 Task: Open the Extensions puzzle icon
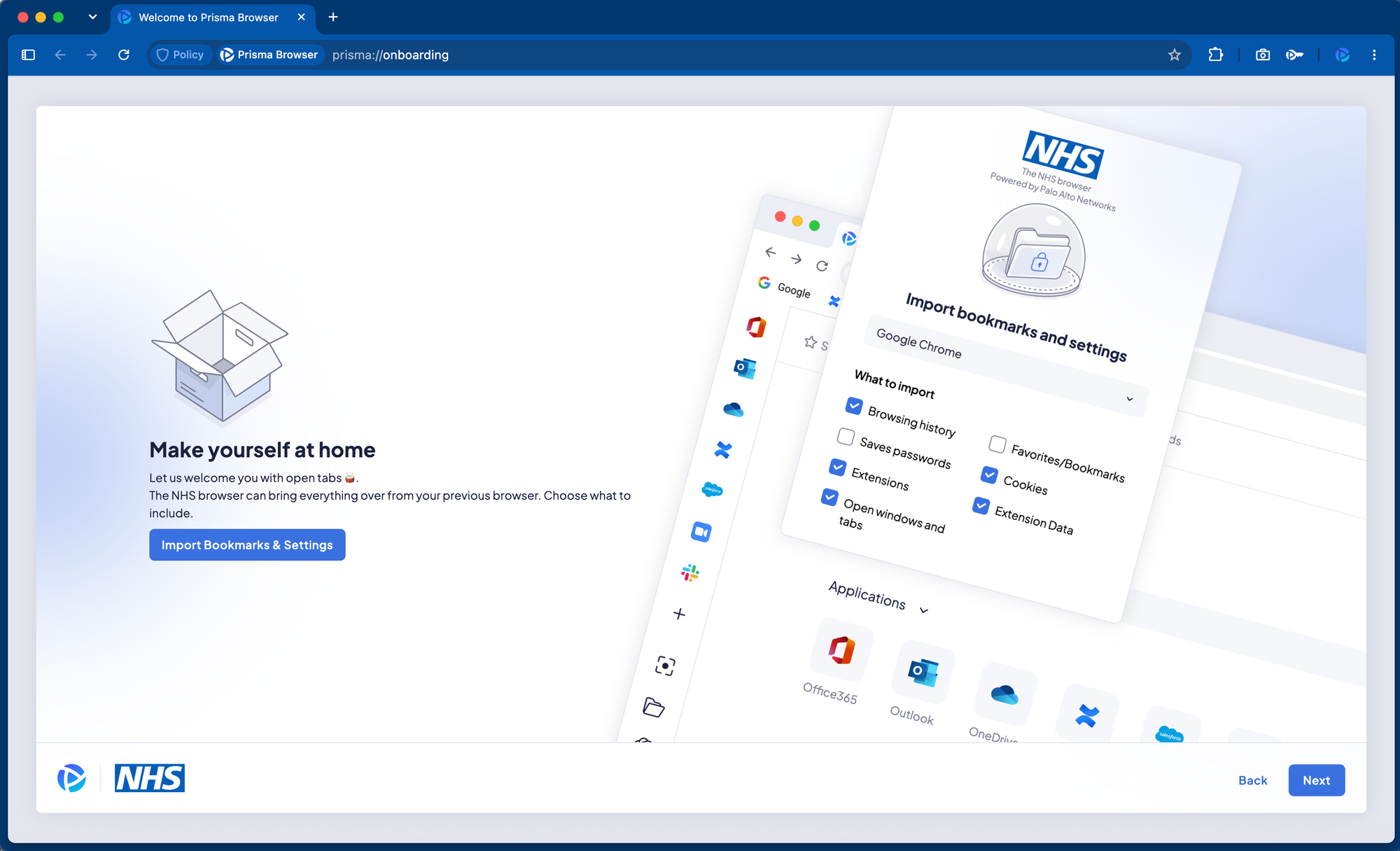coord(1216,55)
